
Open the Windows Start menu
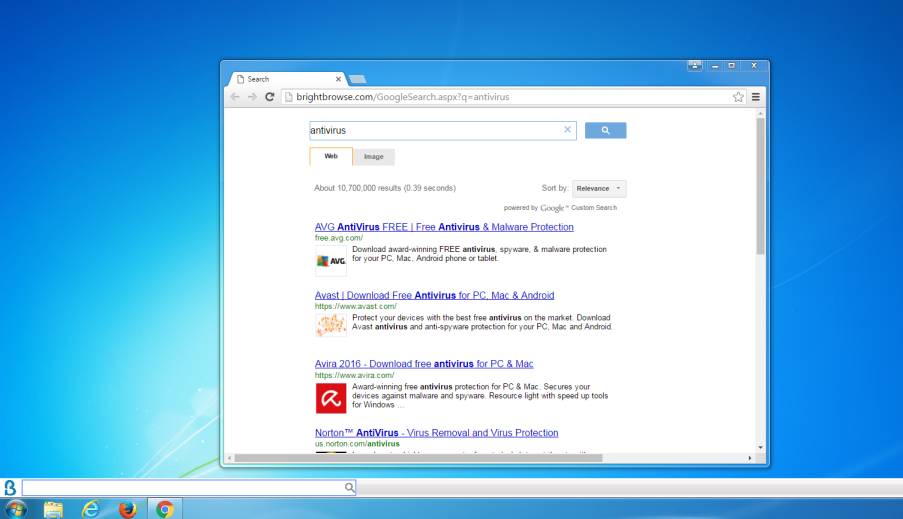tap(15, 509)
